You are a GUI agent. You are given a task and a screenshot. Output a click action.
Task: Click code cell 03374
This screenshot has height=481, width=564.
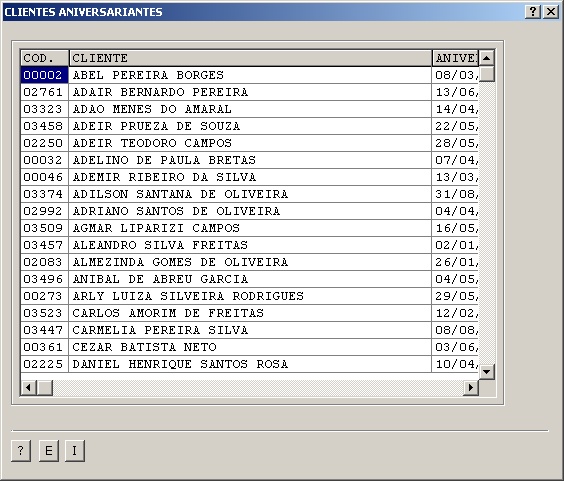click(45, 194)
